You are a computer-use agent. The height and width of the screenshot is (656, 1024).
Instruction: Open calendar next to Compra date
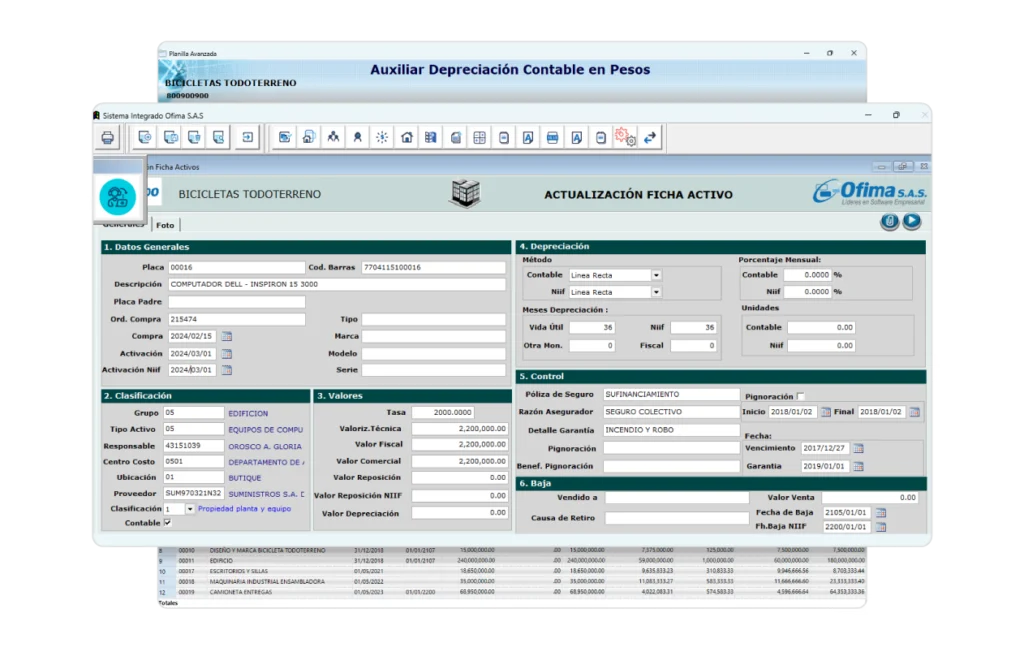(x=227, y=336)
